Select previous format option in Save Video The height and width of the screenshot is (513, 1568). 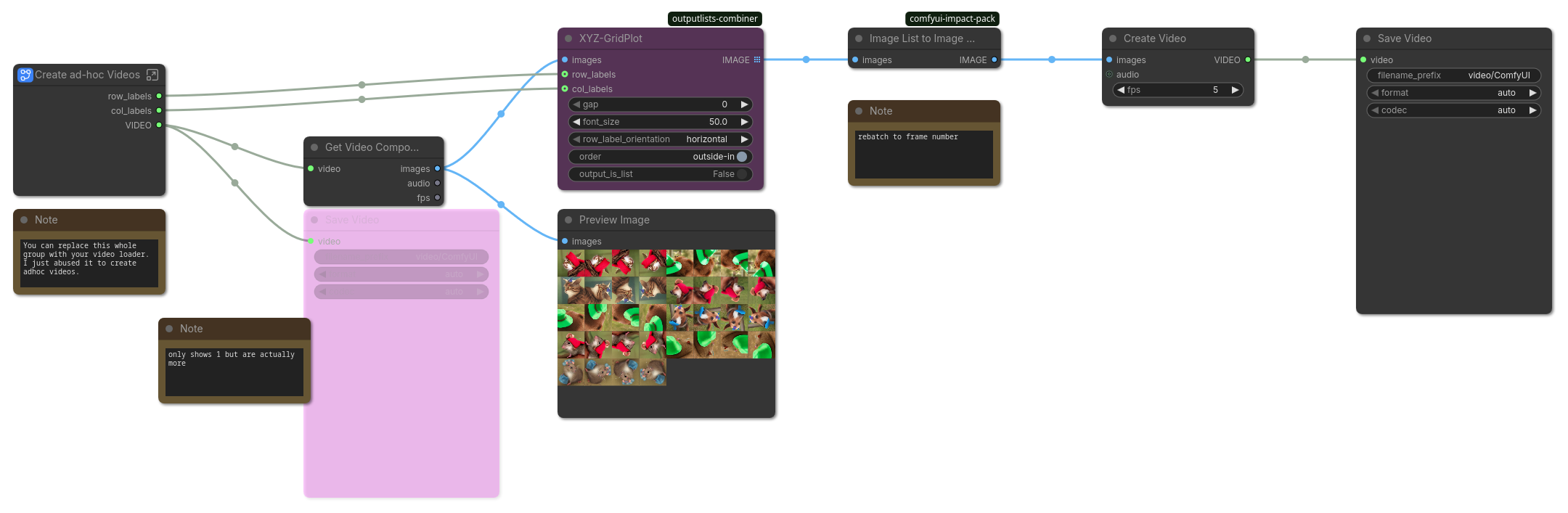(1375, 93)
